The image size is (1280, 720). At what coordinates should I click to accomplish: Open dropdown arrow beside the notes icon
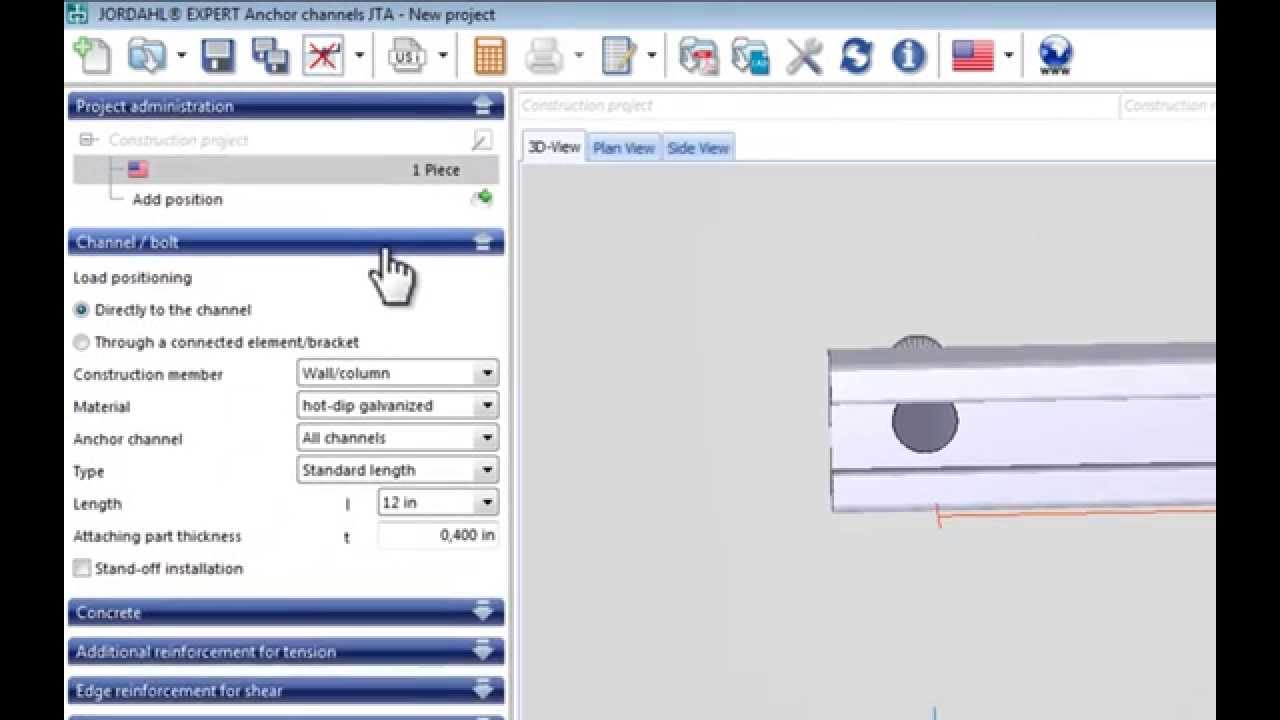click(652, 55)
